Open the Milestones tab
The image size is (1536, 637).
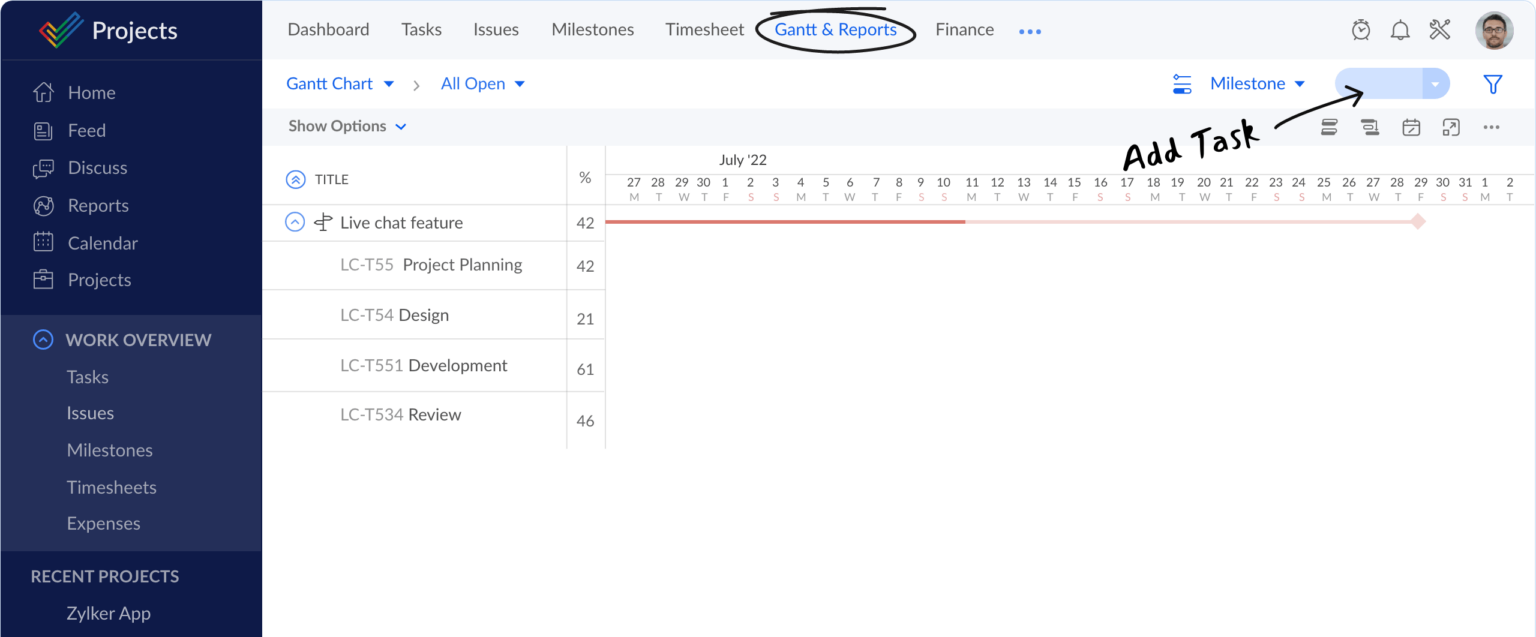pos(592,29)
